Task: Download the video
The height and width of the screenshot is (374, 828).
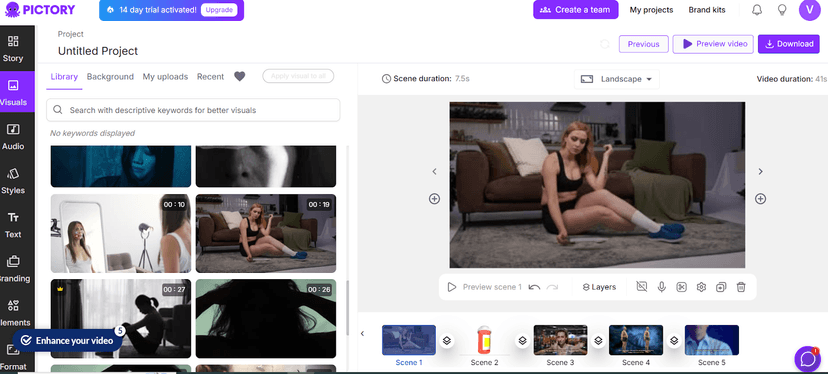Action: coord(788,44)
